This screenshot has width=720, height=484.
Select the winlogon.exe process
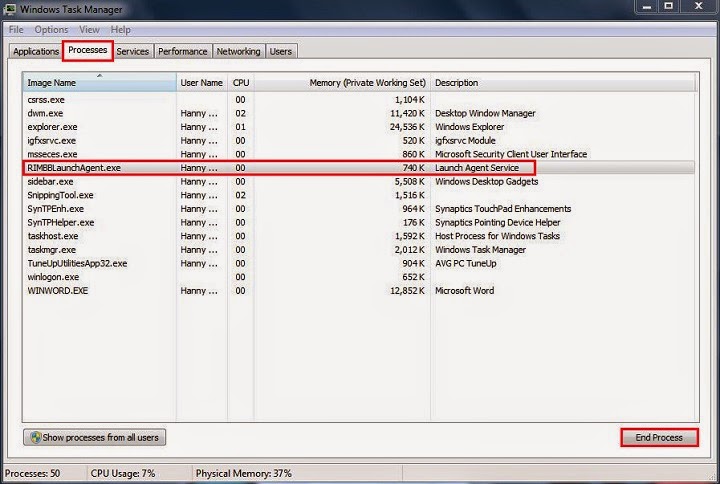358,277
